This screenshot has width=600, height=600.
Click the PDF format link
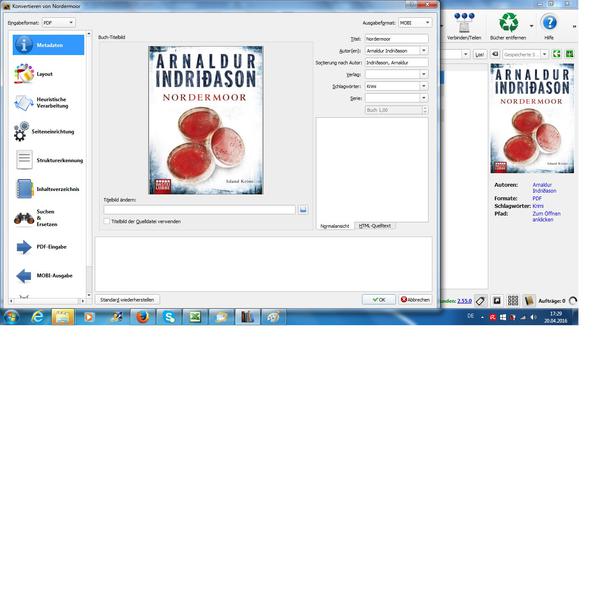coord(537,198)
